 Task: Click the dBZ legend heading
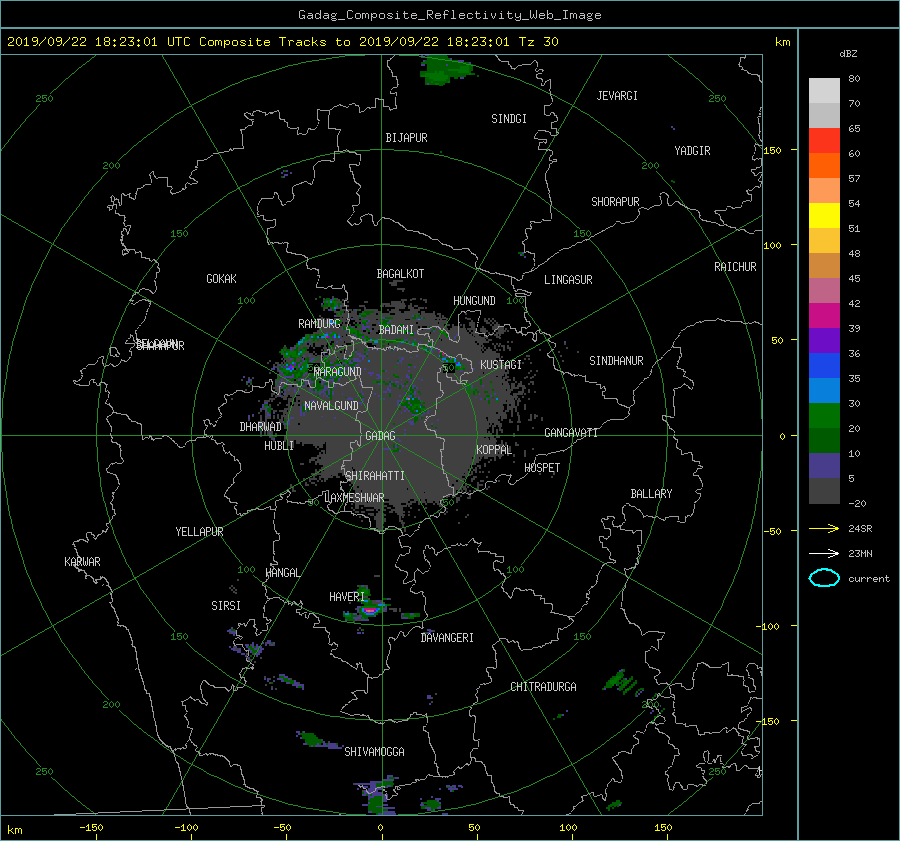click(848, 54)
